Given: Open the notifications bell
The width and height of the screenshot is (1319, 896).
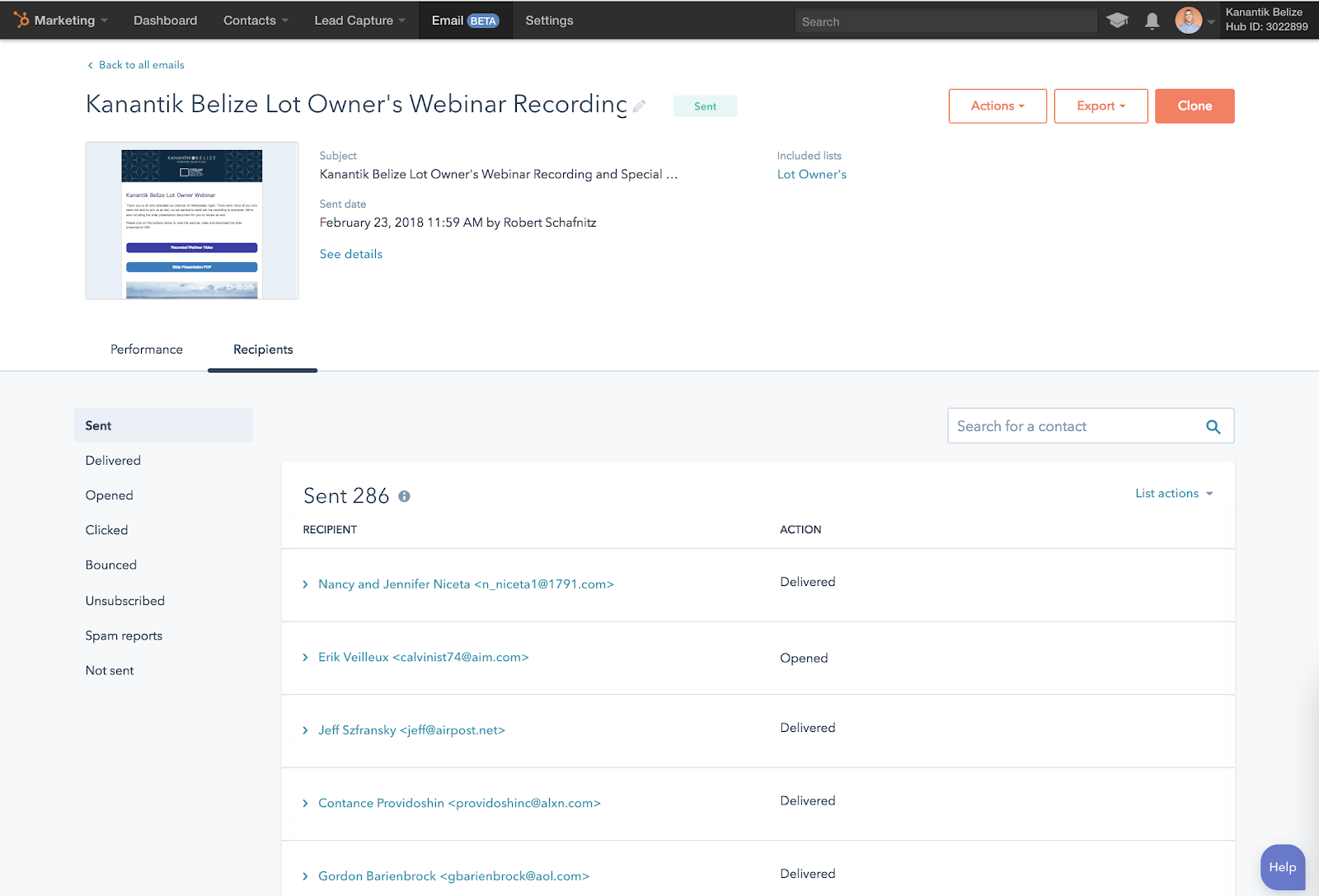Looking at the screenshot, I should (1152, 21).
